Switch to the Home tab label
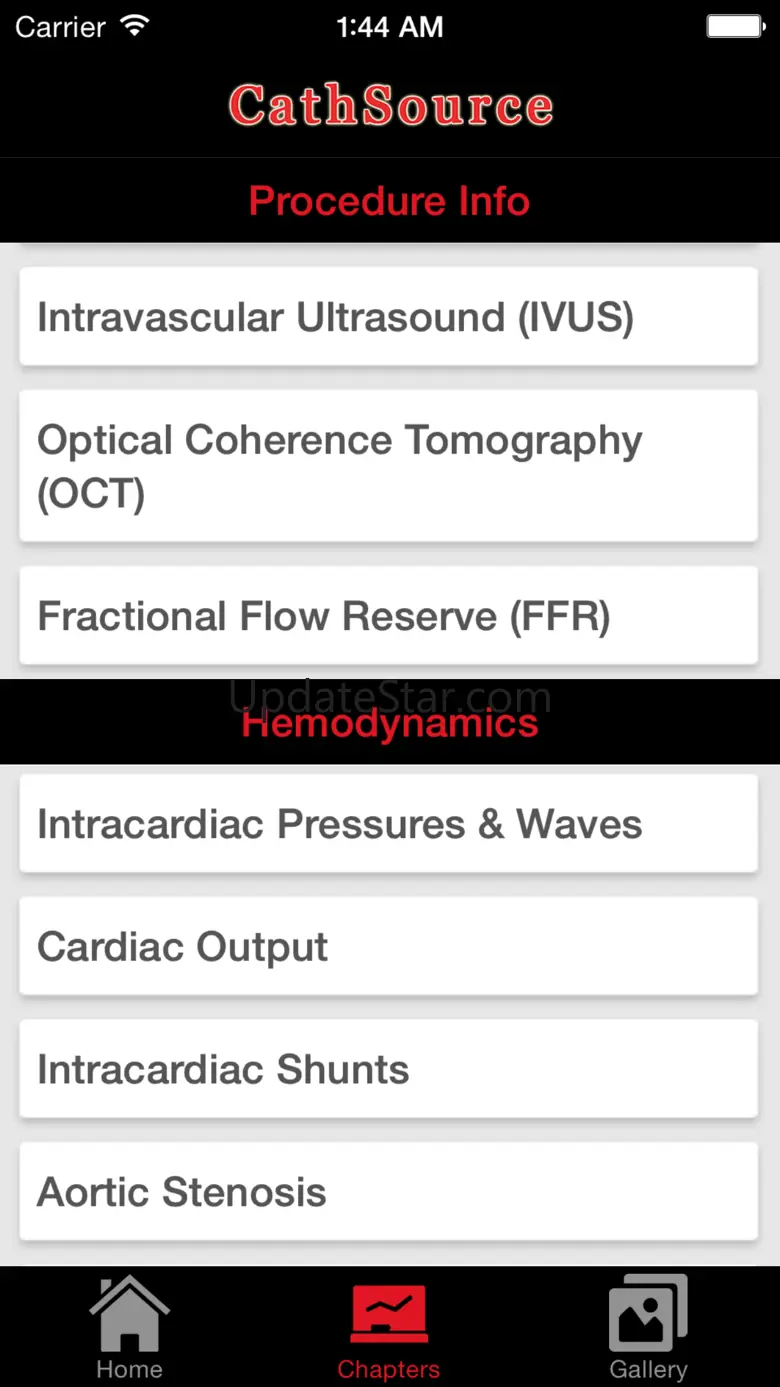 point(129,1369)
